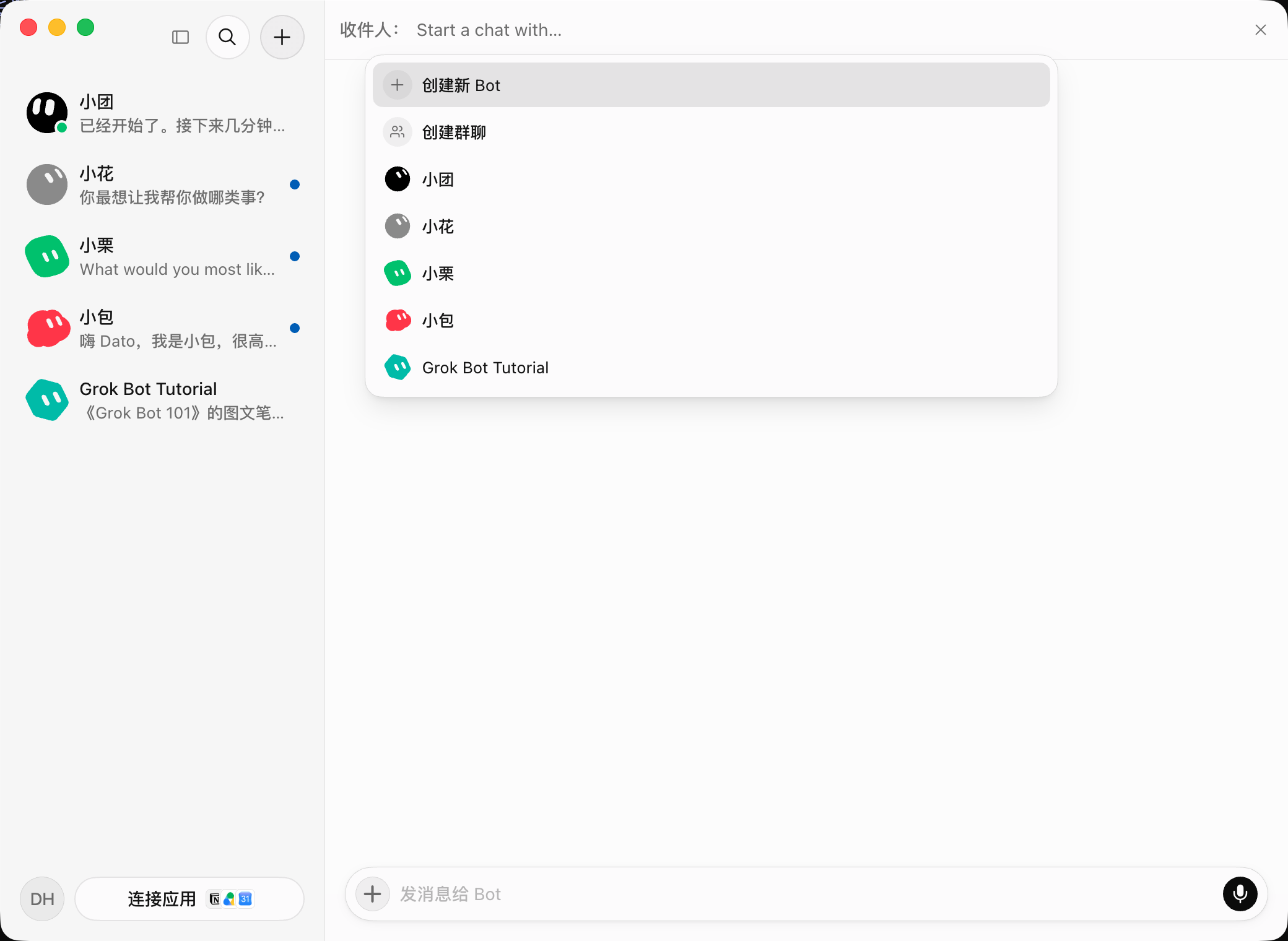Open the 小栗 conversation in sidebar
The height and width of the screenshot is (941, 1288).
pos(162,256)
